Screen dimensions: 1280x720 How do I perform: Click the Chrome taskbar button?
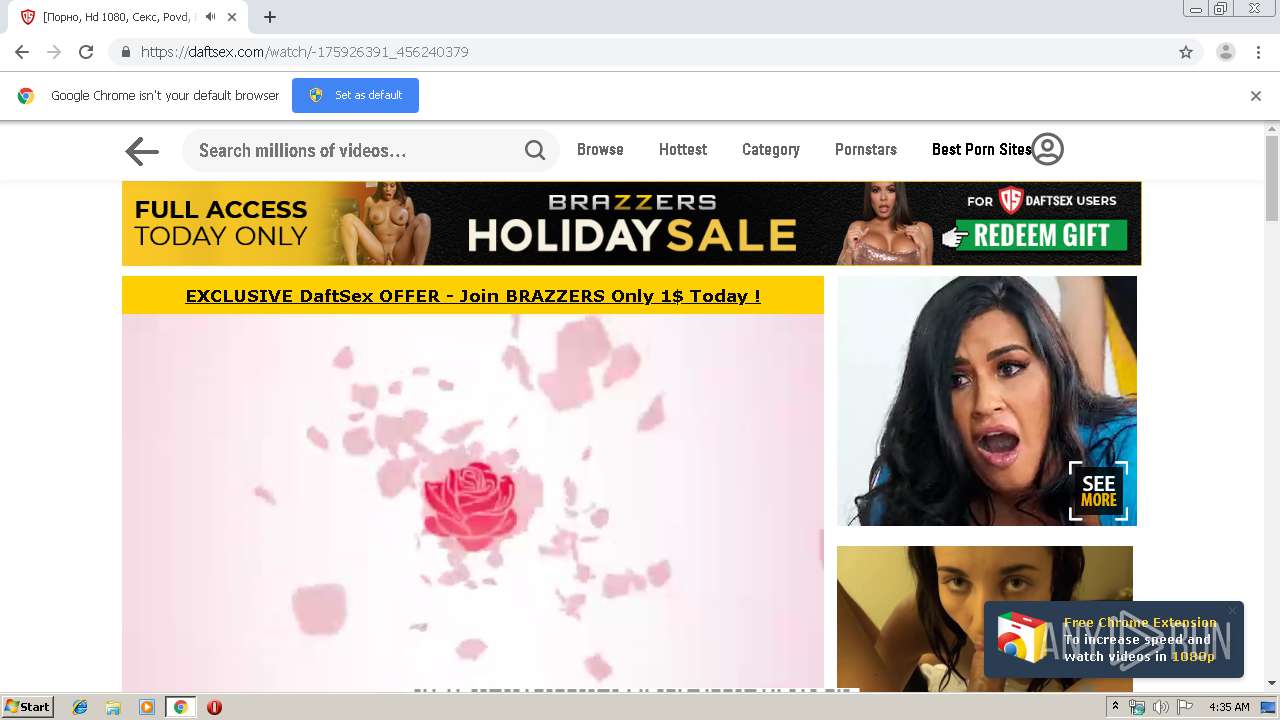(180, 707)
